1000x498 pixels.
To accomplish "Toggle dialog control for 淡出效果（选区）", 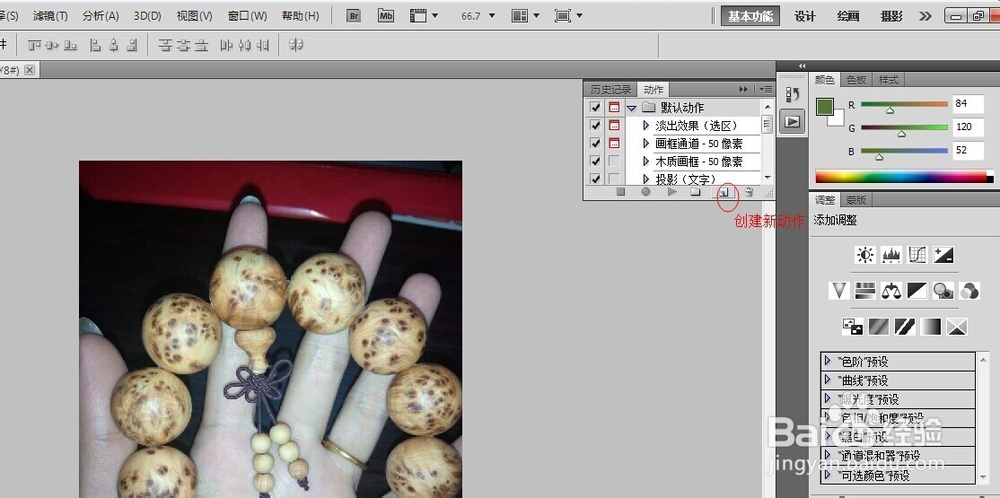I will coord(614,125).
